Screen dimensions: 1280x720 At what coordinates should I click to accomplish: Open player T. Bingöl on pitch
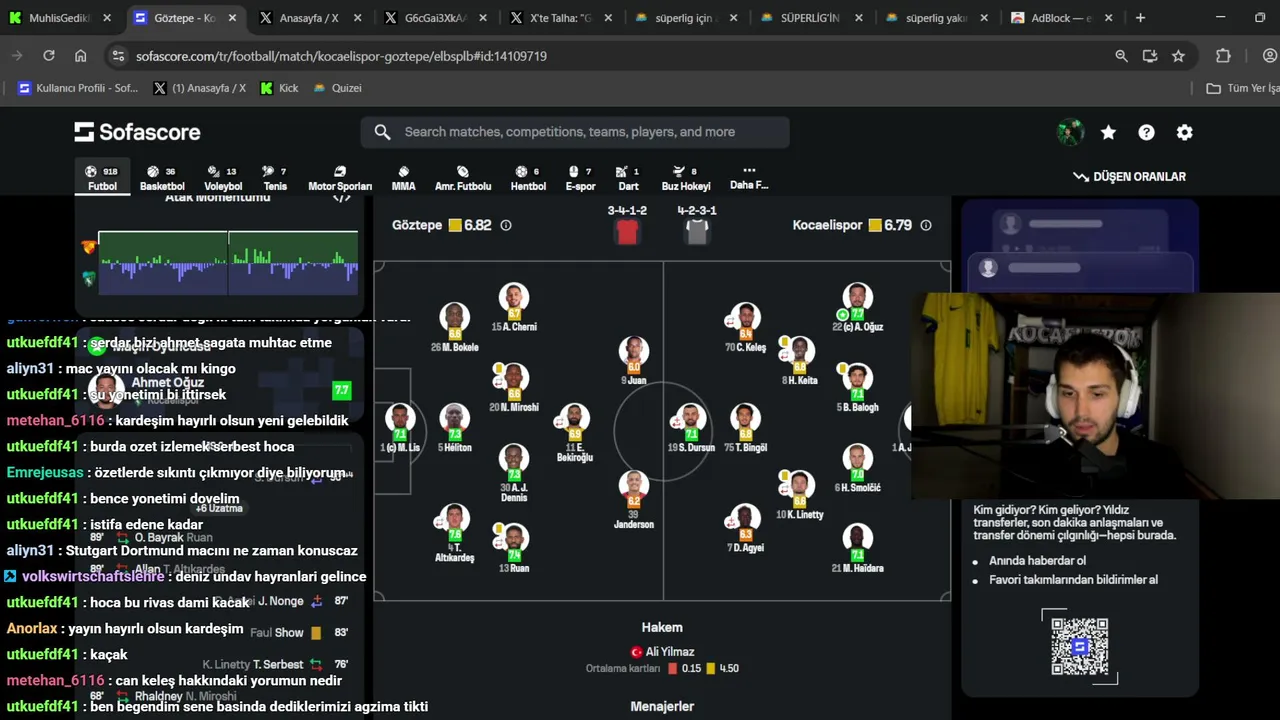click(x=745, y=428)
